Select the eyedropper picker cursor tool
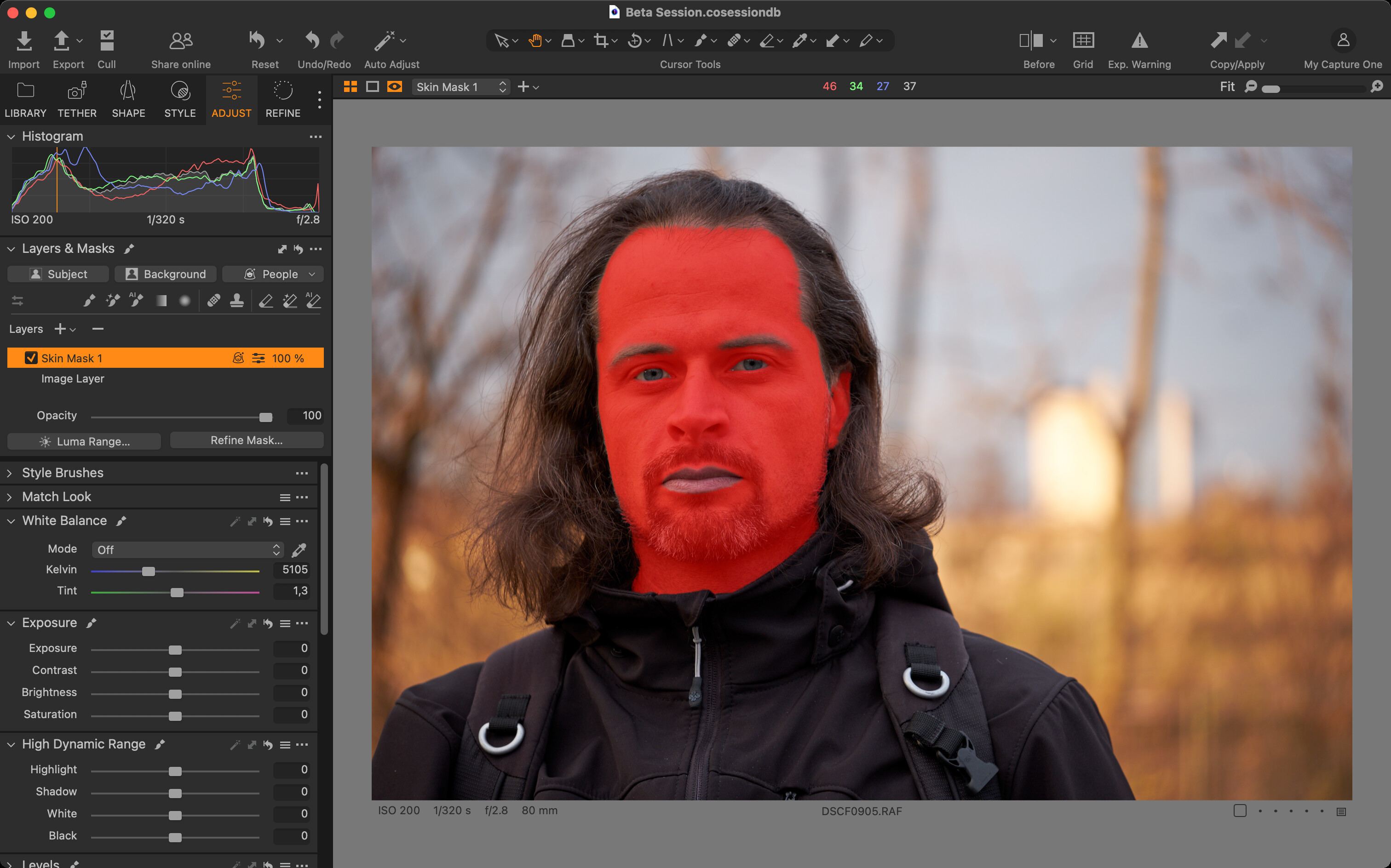Viewport: 1391px width, 868px height. click(799, 40)
